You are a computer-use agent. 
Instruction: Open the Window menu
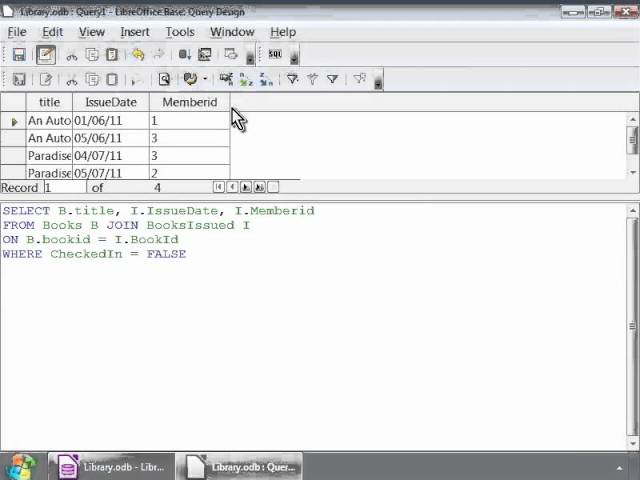232,32
